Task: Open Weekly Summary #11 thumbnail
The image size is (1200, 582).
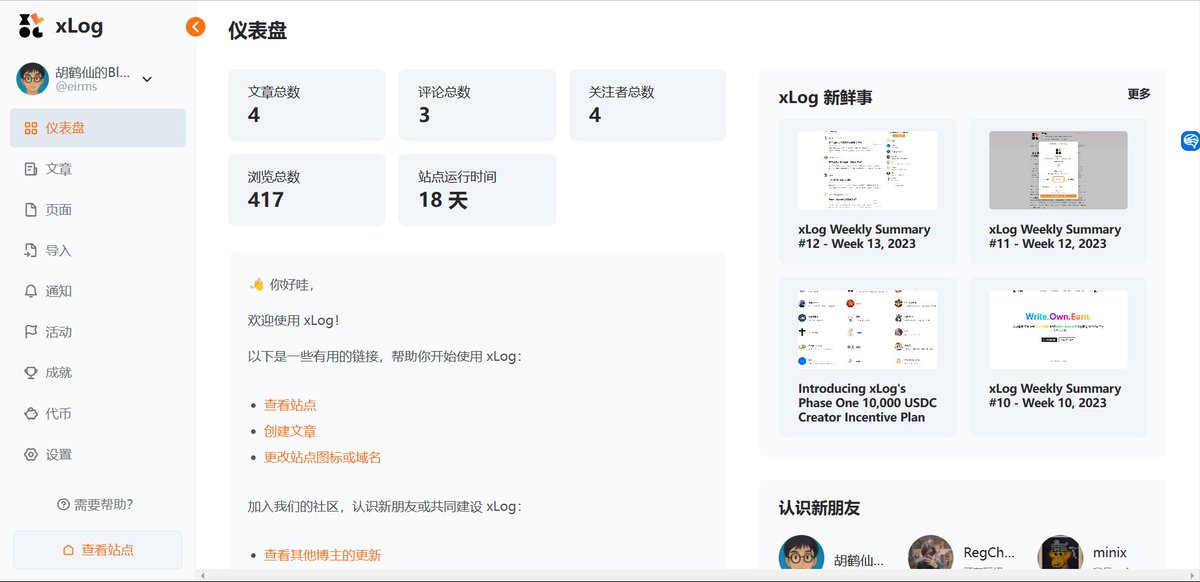Action: pos(1058,170)
